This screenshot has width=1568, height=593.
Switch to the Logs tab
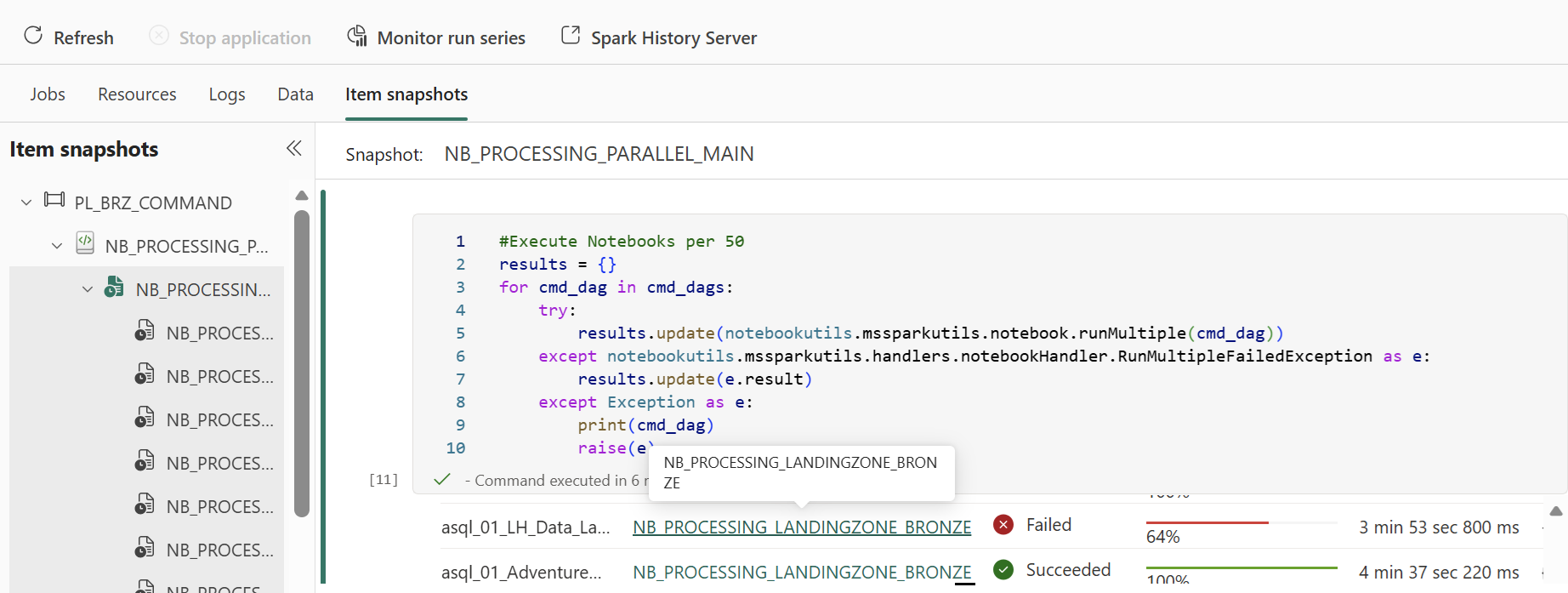pos(227,94)
